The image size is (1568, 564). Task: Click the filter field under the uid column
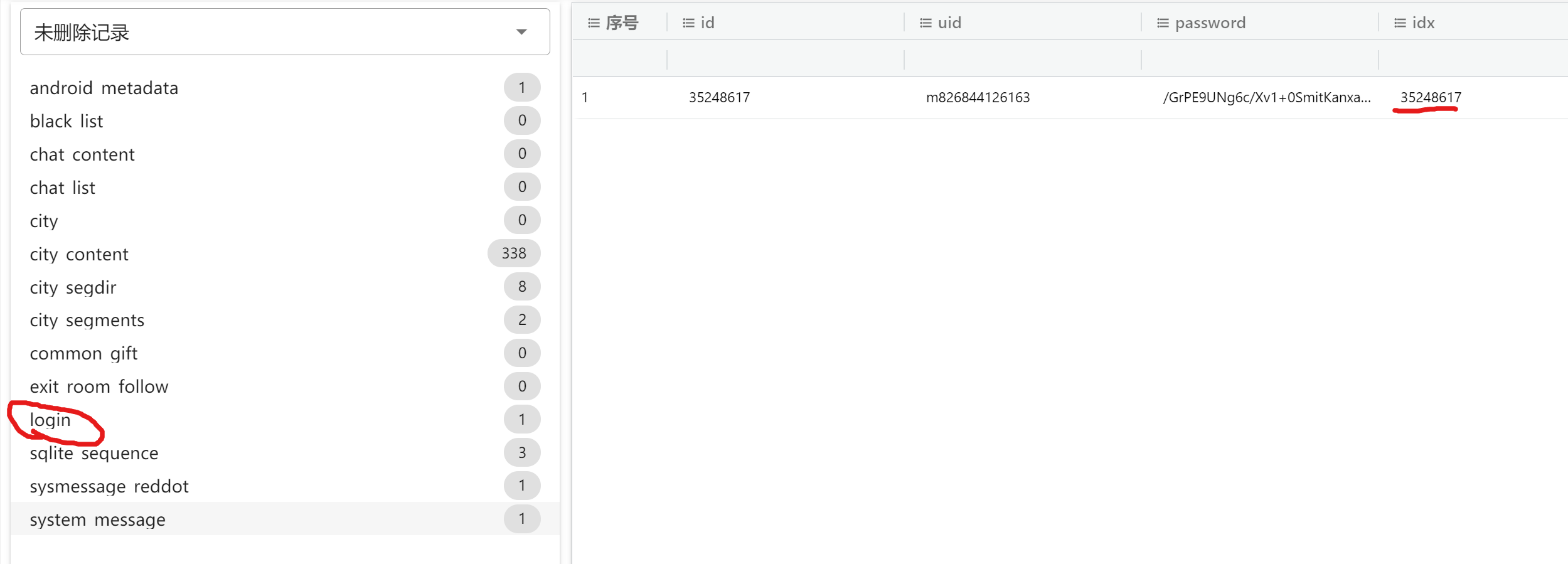point(1022,60)
